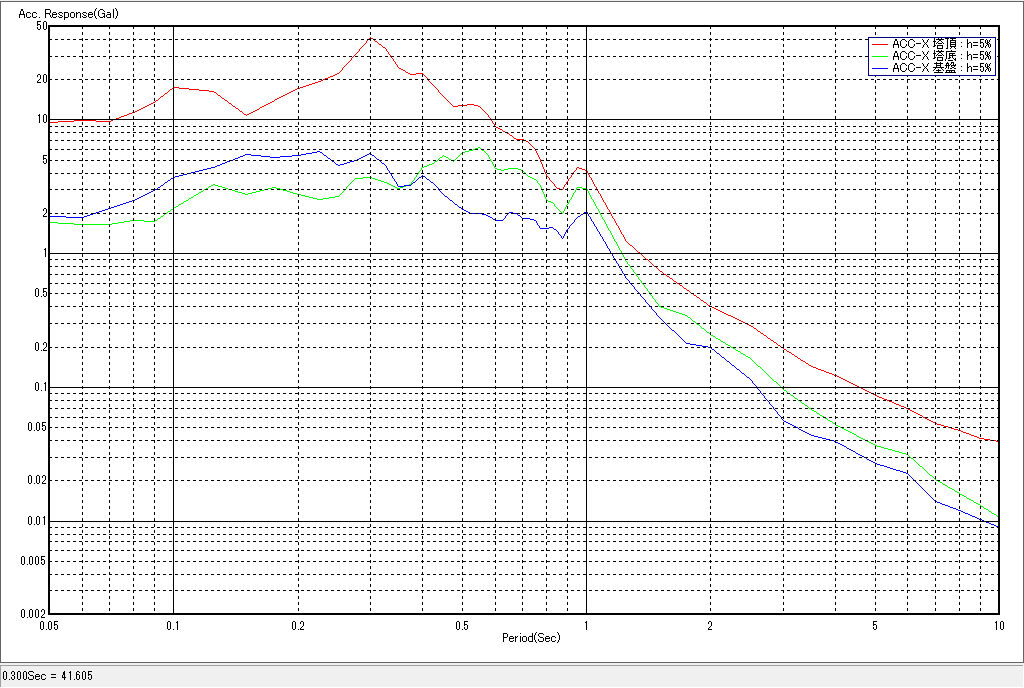Click the Acc. Response(Gal) axis title
The height and width of the screenshot is (688, 1024).
tap(62, 14)
